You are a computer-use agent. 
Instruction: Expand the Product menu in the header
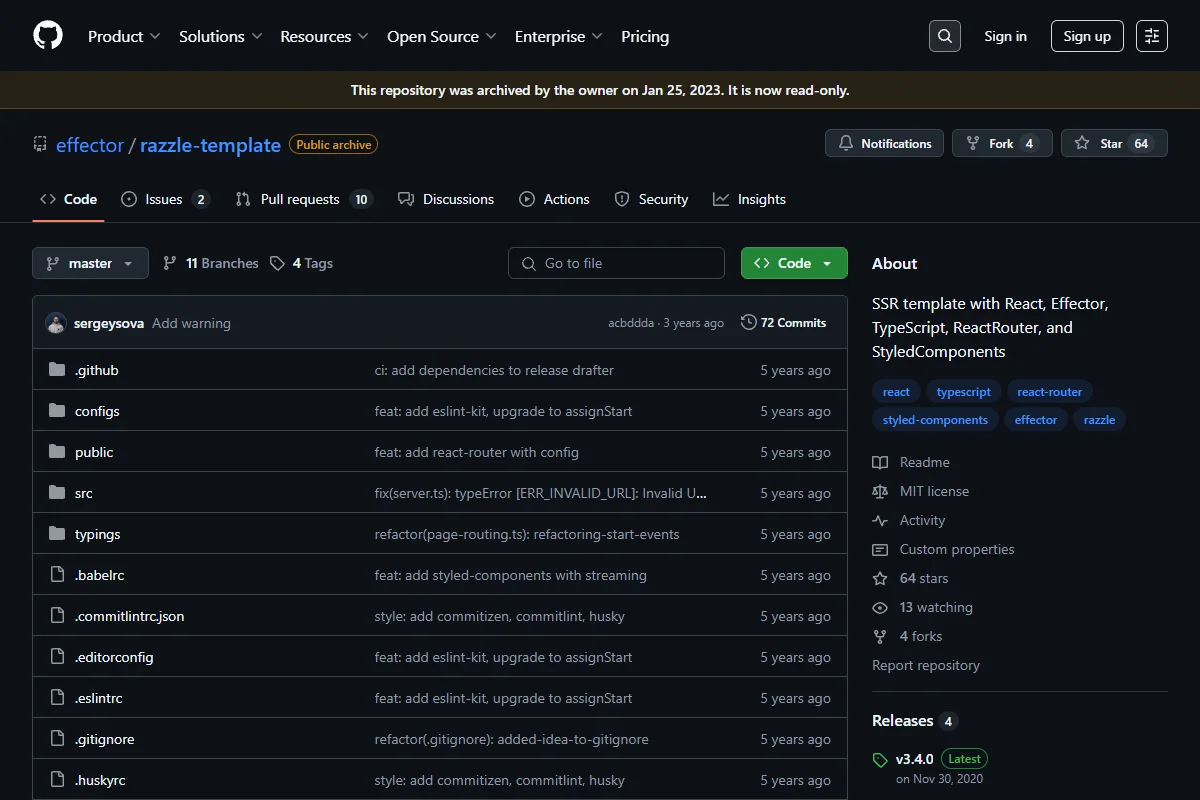pos(124,36)
